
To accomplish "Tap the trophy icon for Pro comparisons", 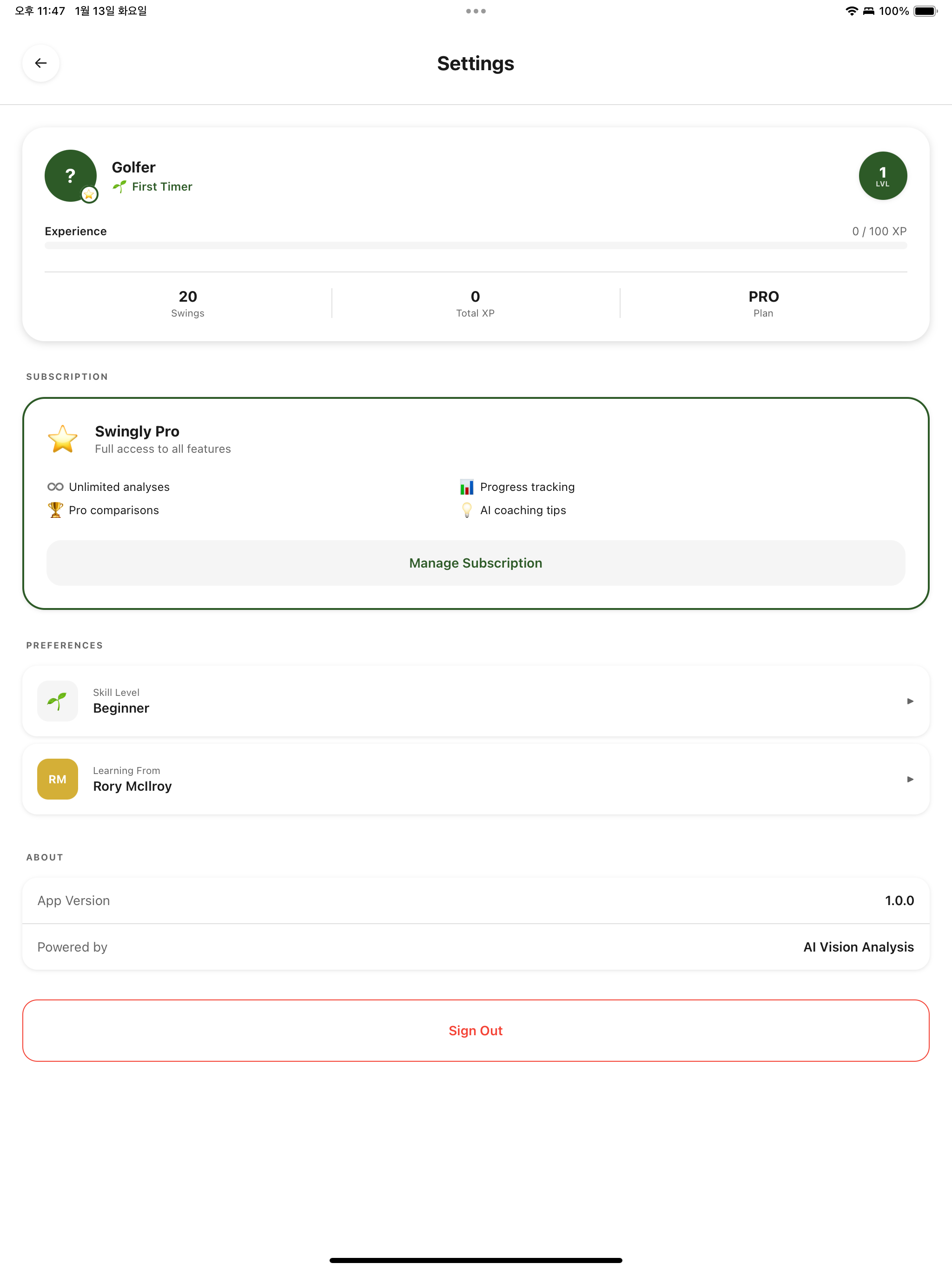I will [56, 510].
